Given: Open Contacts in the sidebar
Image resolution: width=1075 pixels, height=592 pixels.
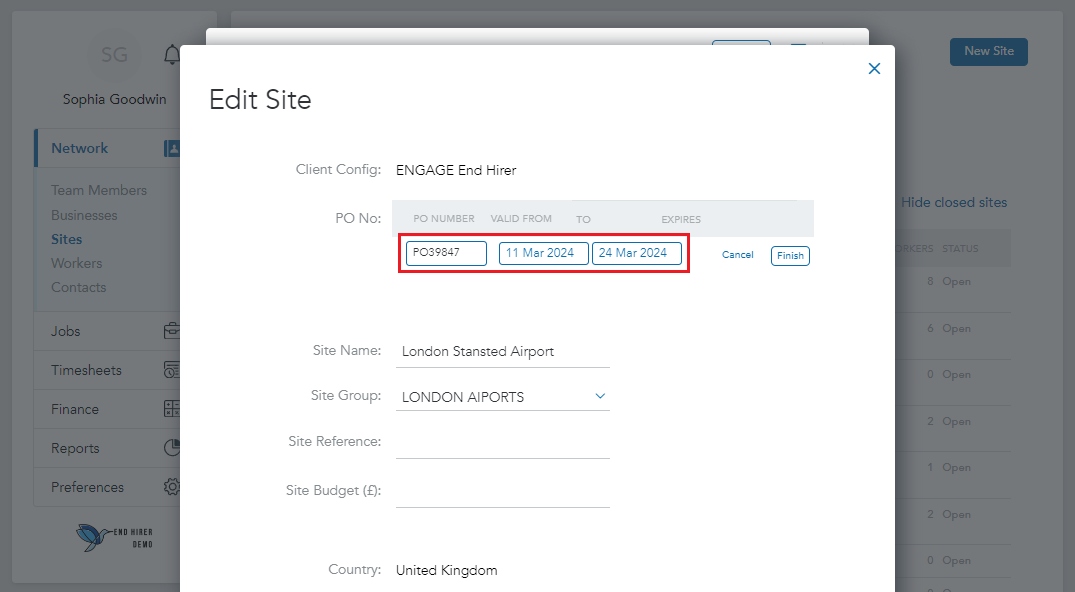Looking at the screenshot, I should [x=79, y=287].
